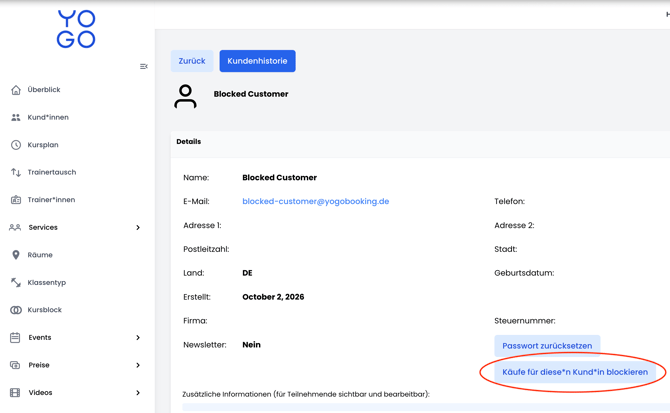Click the bold name 'Blocked Customer' in Details
Screen dimensions: 670x413
click(279, 177)
